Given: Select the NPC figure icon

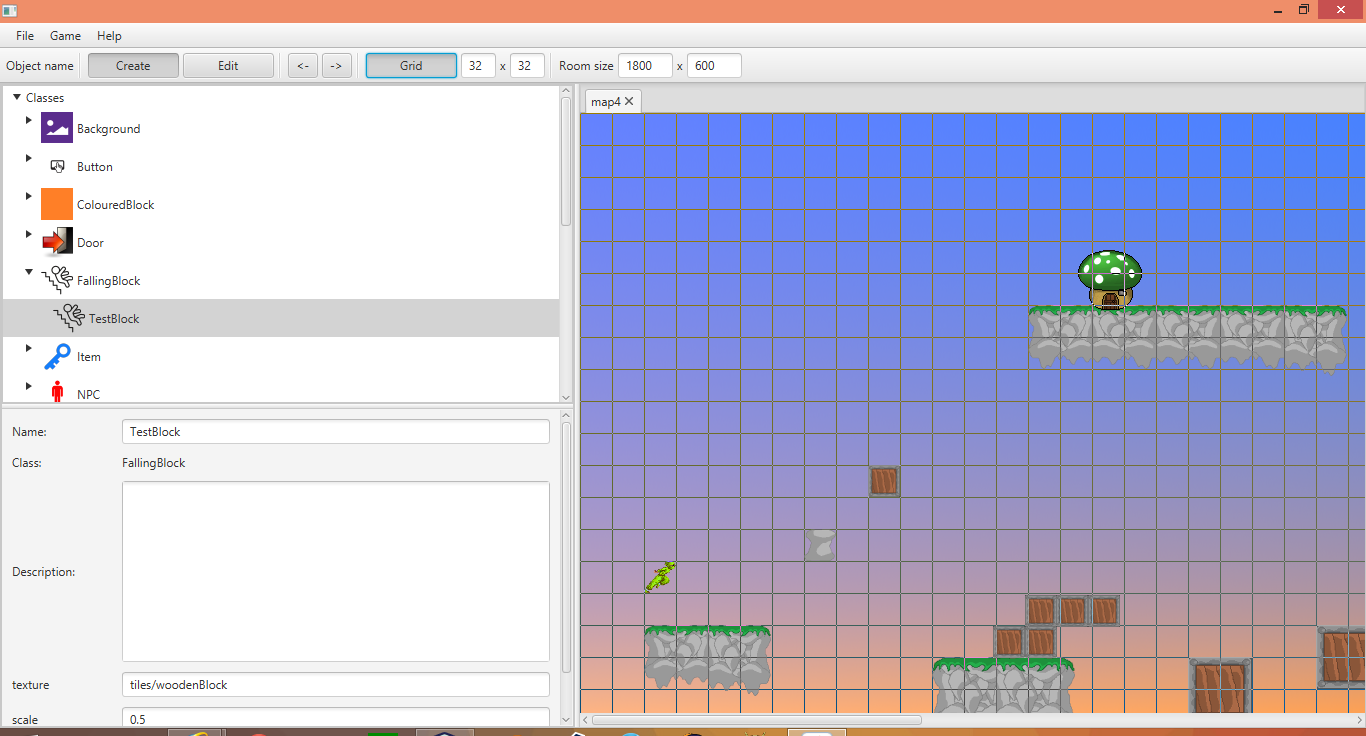Looking at the screenshot, I should (58, 392).
